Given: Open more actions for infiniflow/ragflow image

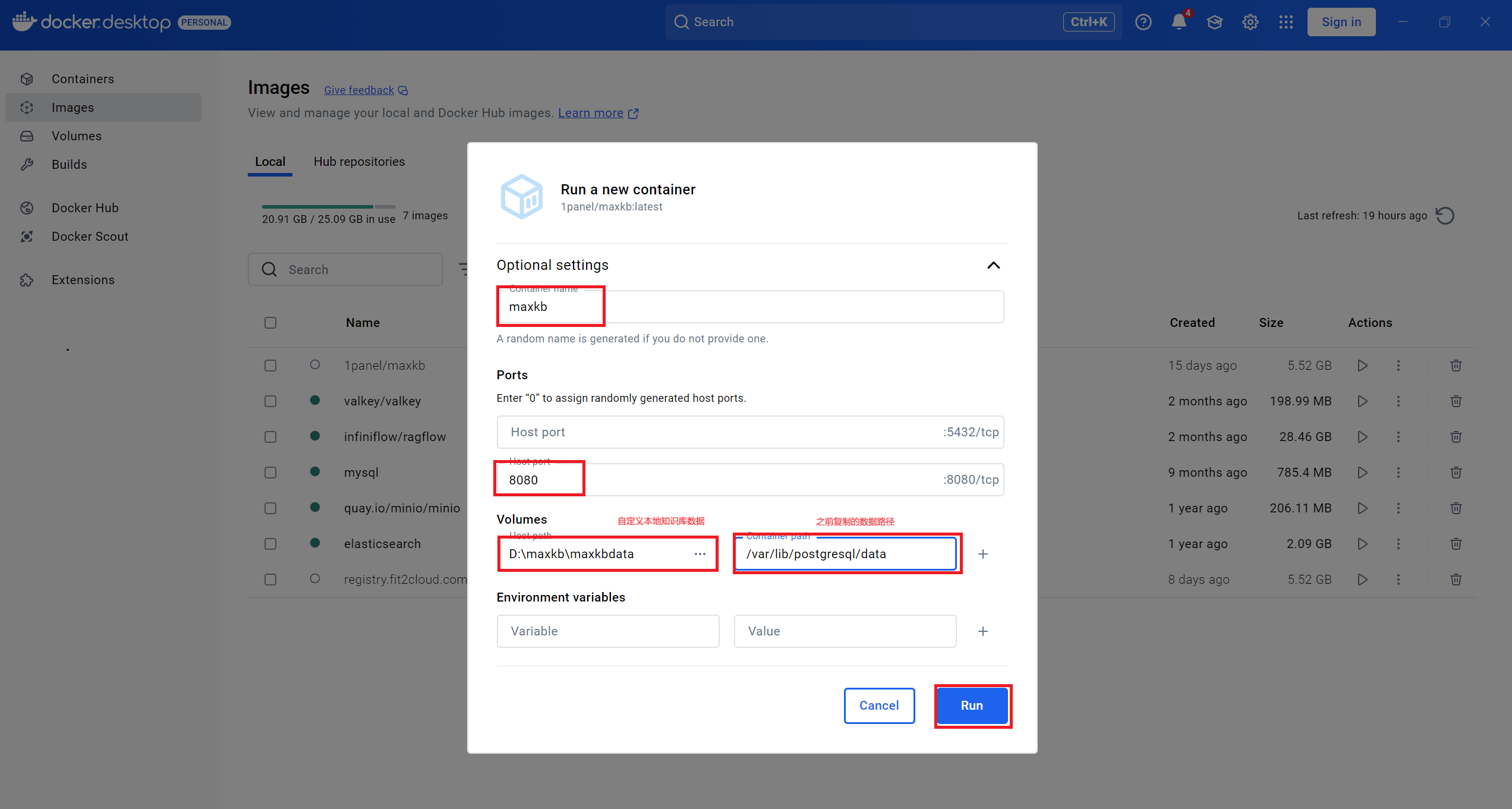Looking at the screenshot, I should (1398, 437).
